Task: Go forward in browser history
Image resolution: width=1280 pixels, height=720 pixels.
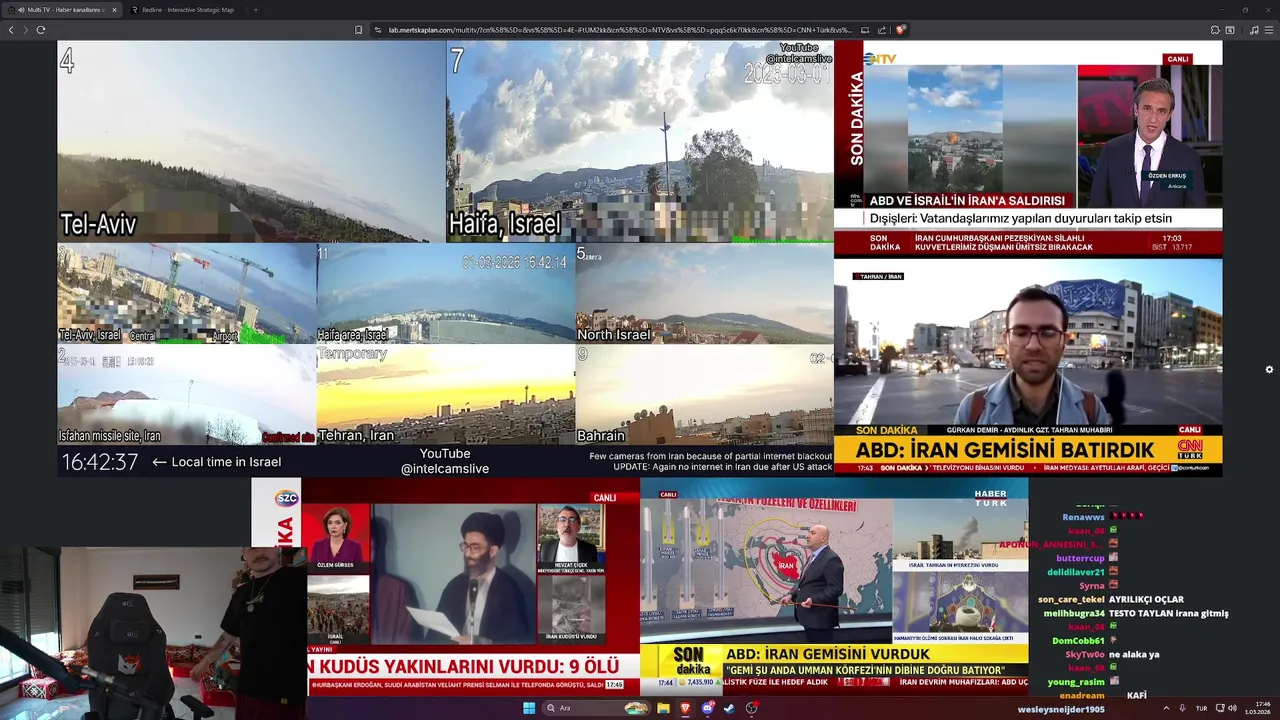Action: click(26, 30)
